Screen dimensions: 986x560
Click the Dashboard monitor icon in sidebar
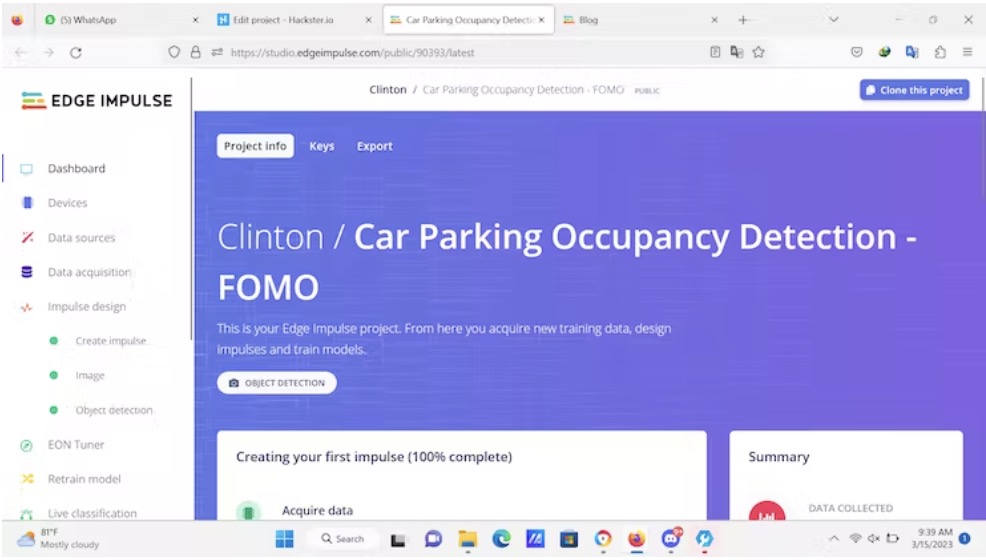(27, 169)
